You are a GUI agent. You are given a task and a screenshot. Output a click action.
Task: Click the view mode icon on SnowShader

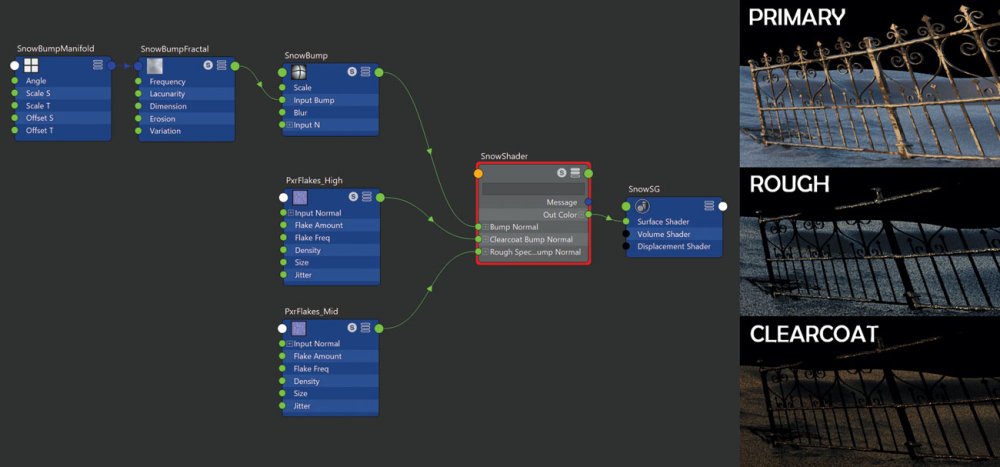pyautogui.click(x=575, y=173)
